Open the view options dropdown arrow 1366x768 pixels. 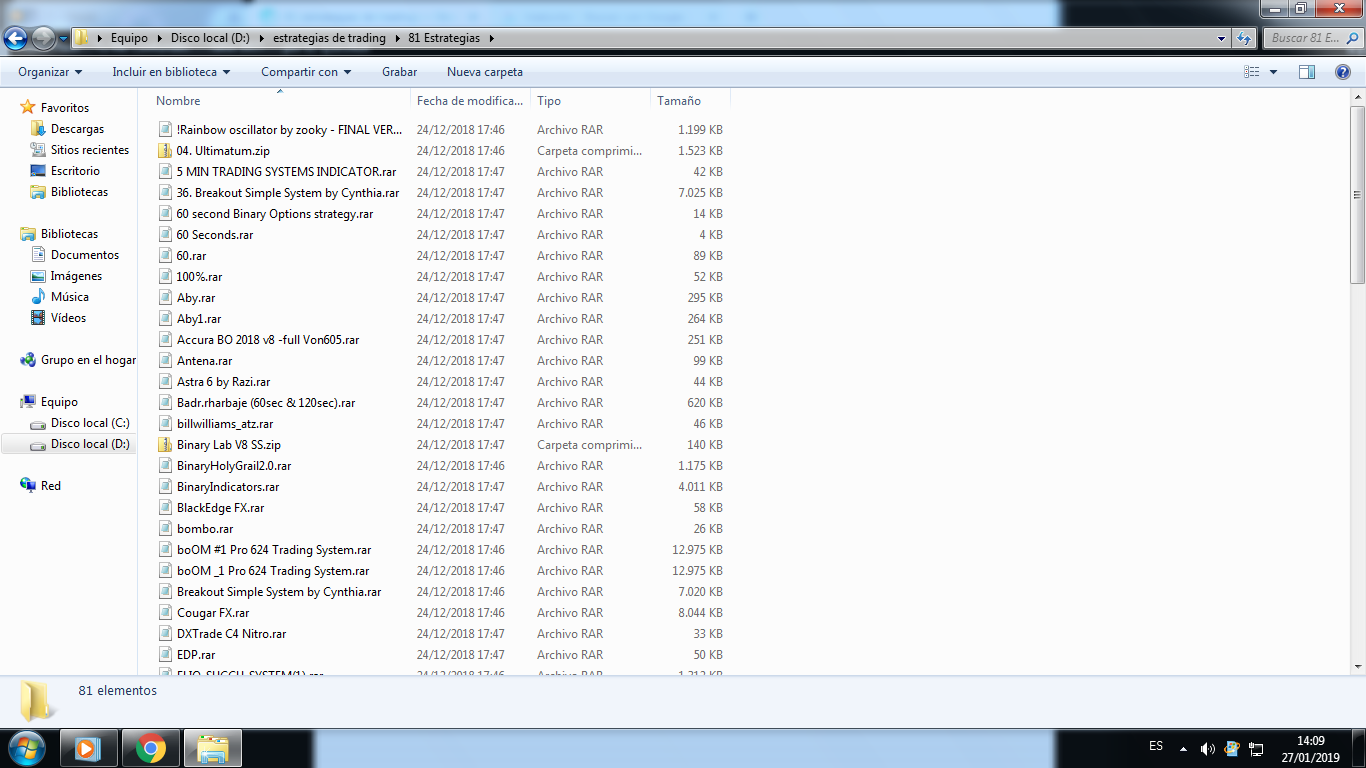1273,72
